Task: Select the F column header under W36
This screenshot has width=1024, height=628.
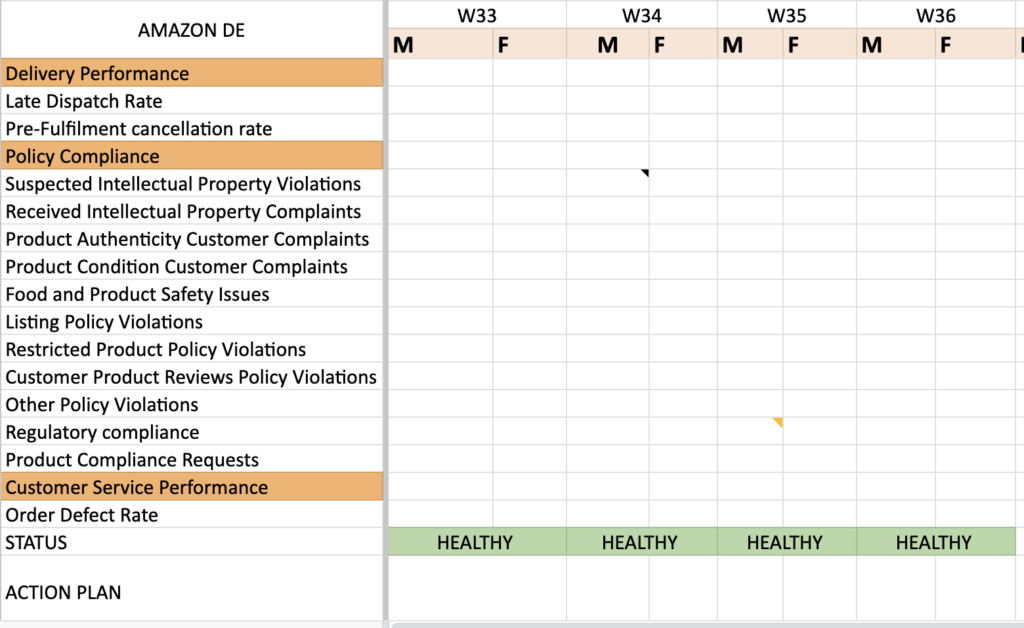Action: point(975,44)
